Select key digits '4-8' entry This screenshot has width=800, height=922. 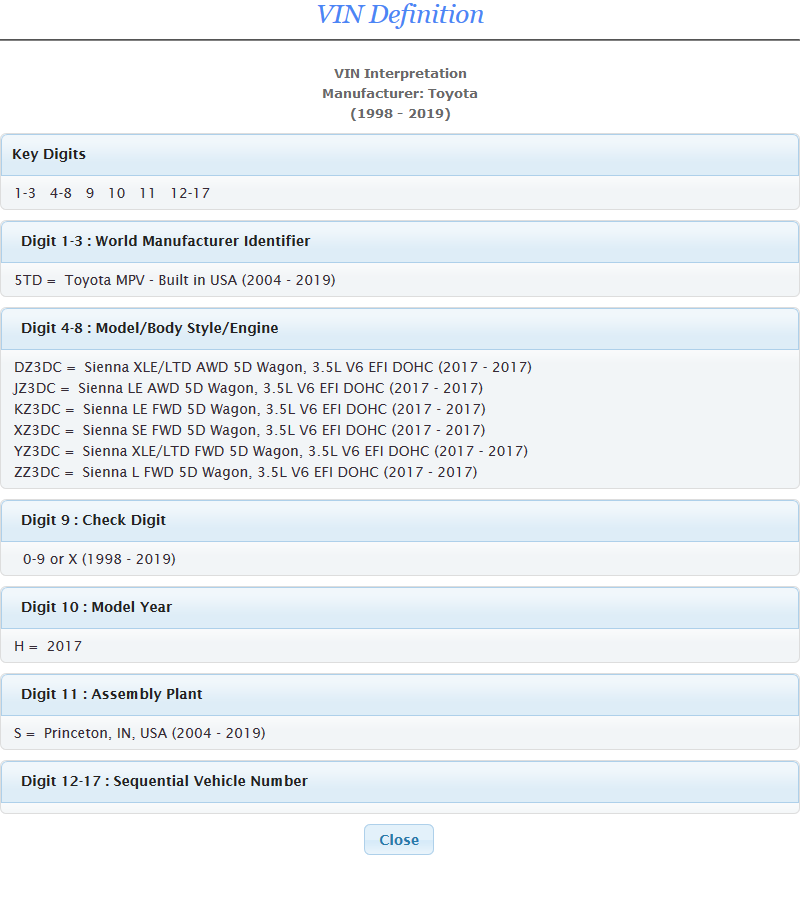pos(61,193)
